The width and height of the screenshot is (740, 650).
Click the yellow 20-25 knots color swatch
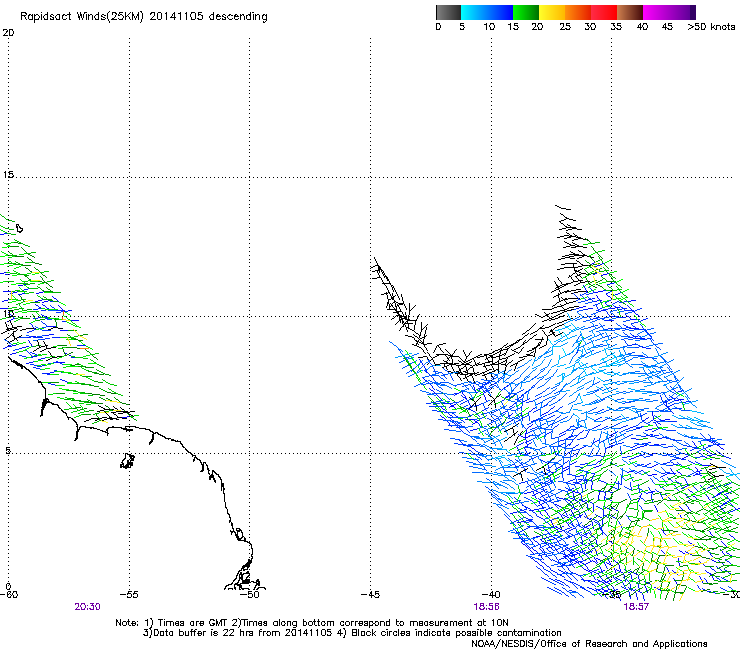[x=552, y=12]
